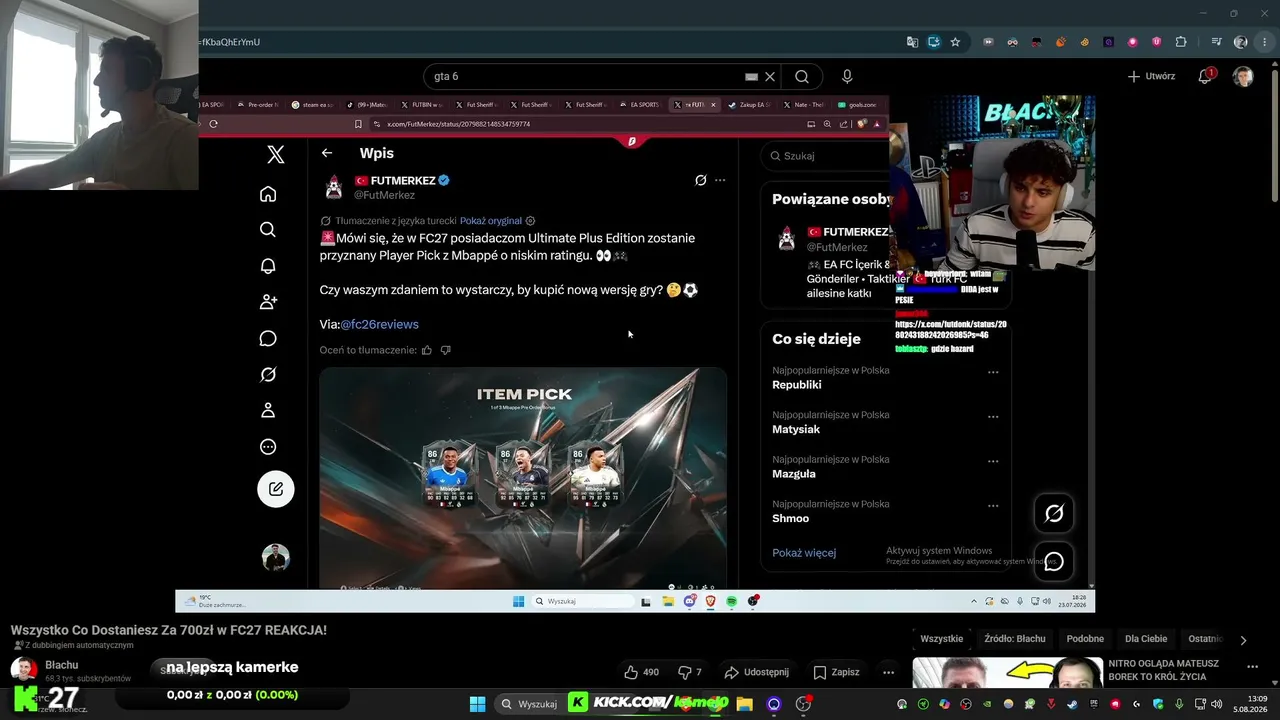Open X follow-people icon in sidebar

tap(268, 302)
